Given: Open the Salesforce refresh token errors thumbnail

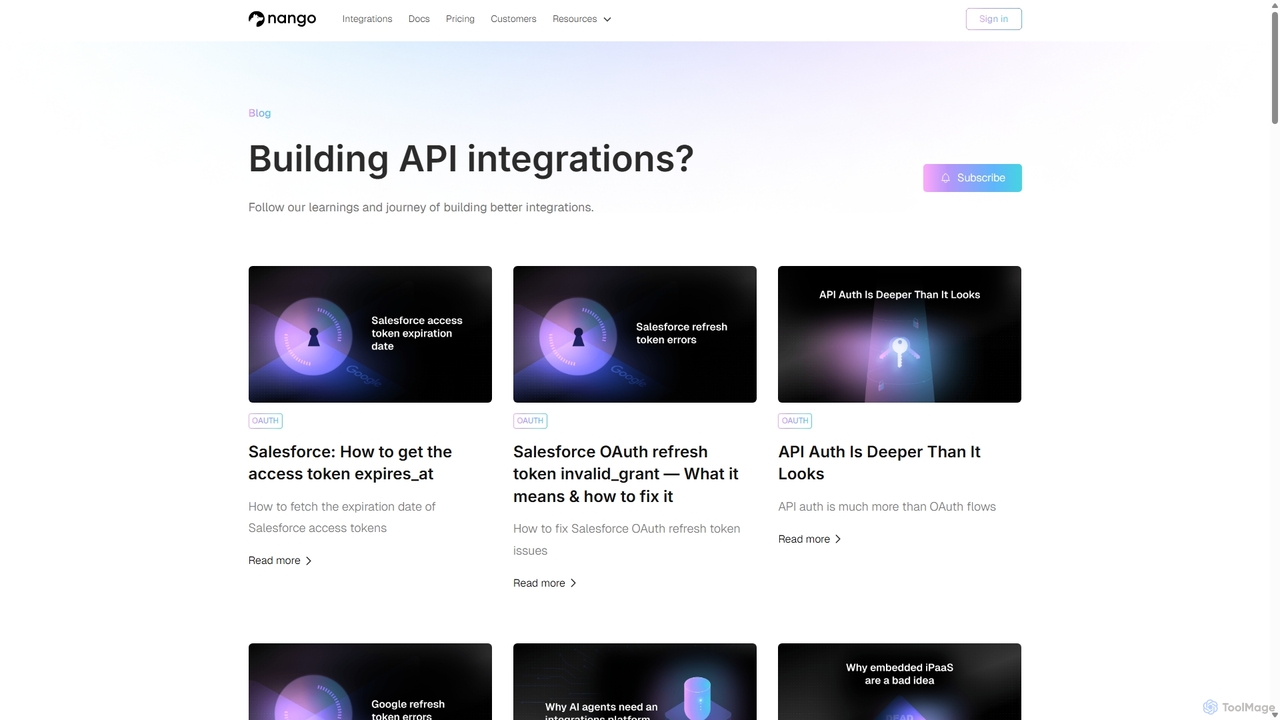Looking at the screenshot, I should 635,334.
